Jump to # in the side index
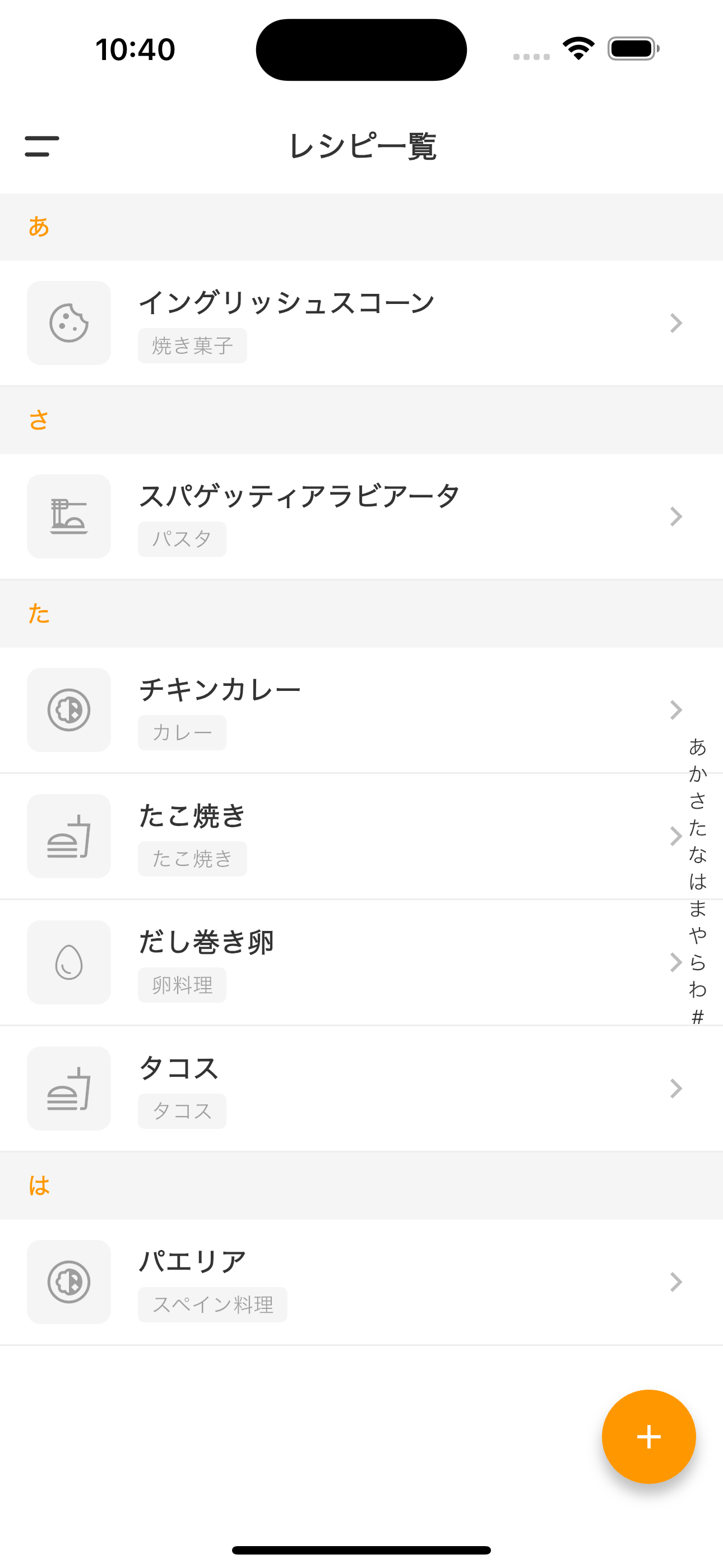723x1568 pixels. pyautogui.click(x=697, y=1017)
